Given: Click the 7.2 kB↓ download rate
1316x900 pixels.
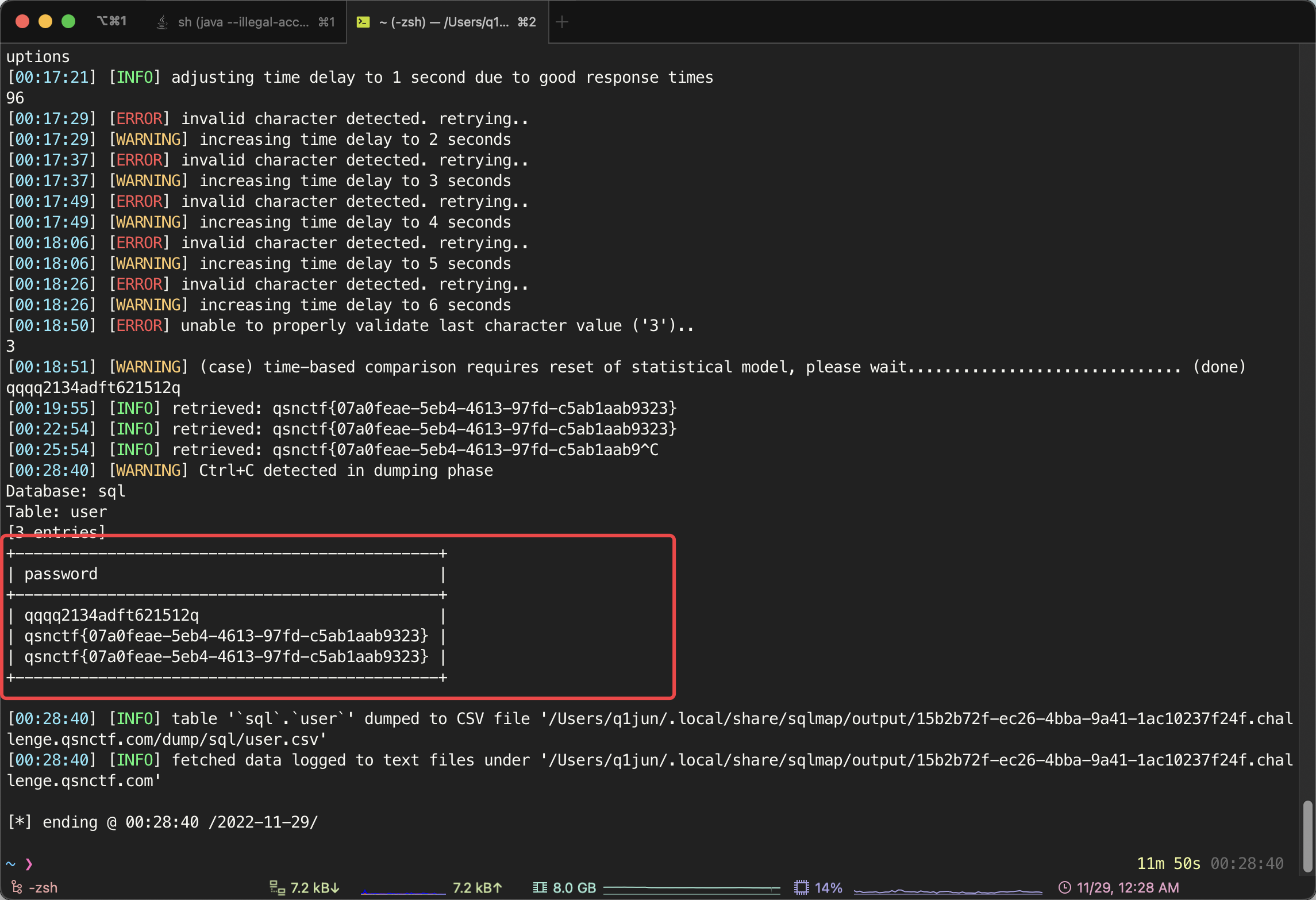Looking at the screenshot, I should (315, 887).
